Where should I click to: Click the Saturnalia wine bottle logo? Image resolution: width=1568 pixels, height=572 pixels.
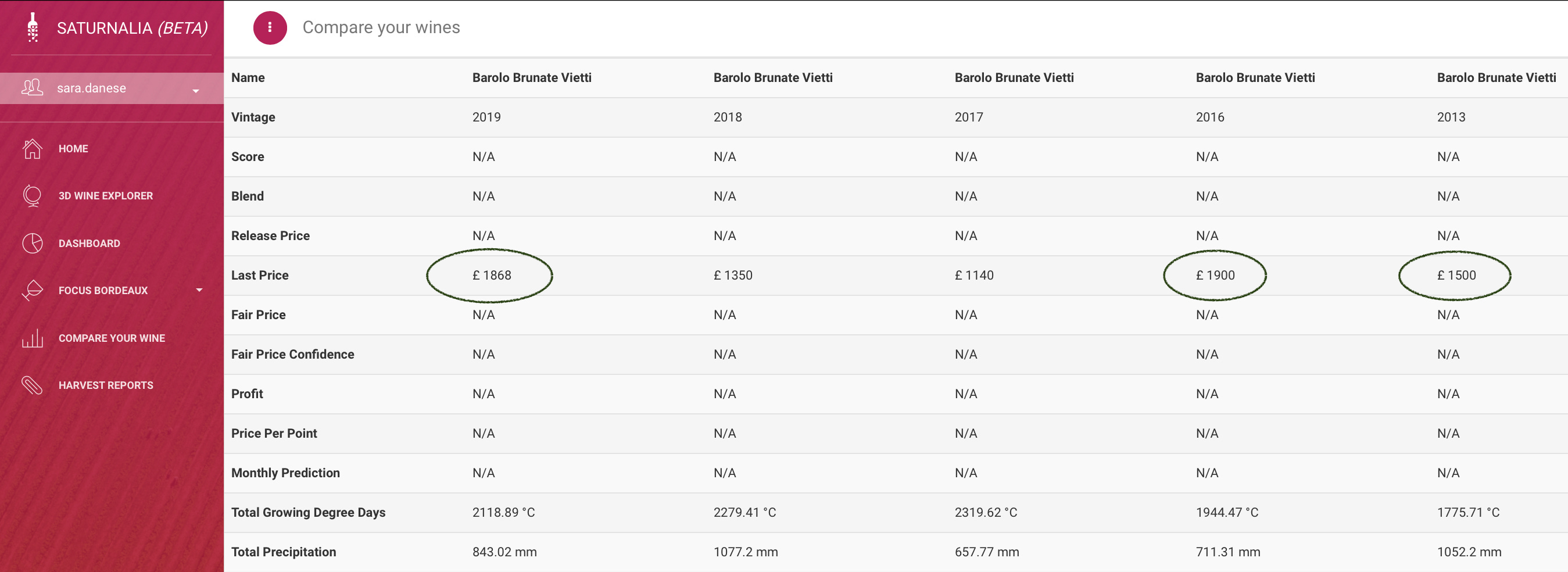click(x=33, y=27)
